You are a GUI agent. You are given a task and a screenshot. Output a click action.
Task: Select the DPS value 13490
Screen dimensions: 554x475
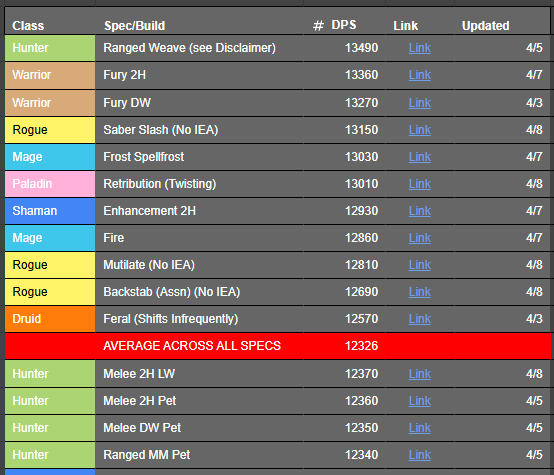[x=361, y=48]
